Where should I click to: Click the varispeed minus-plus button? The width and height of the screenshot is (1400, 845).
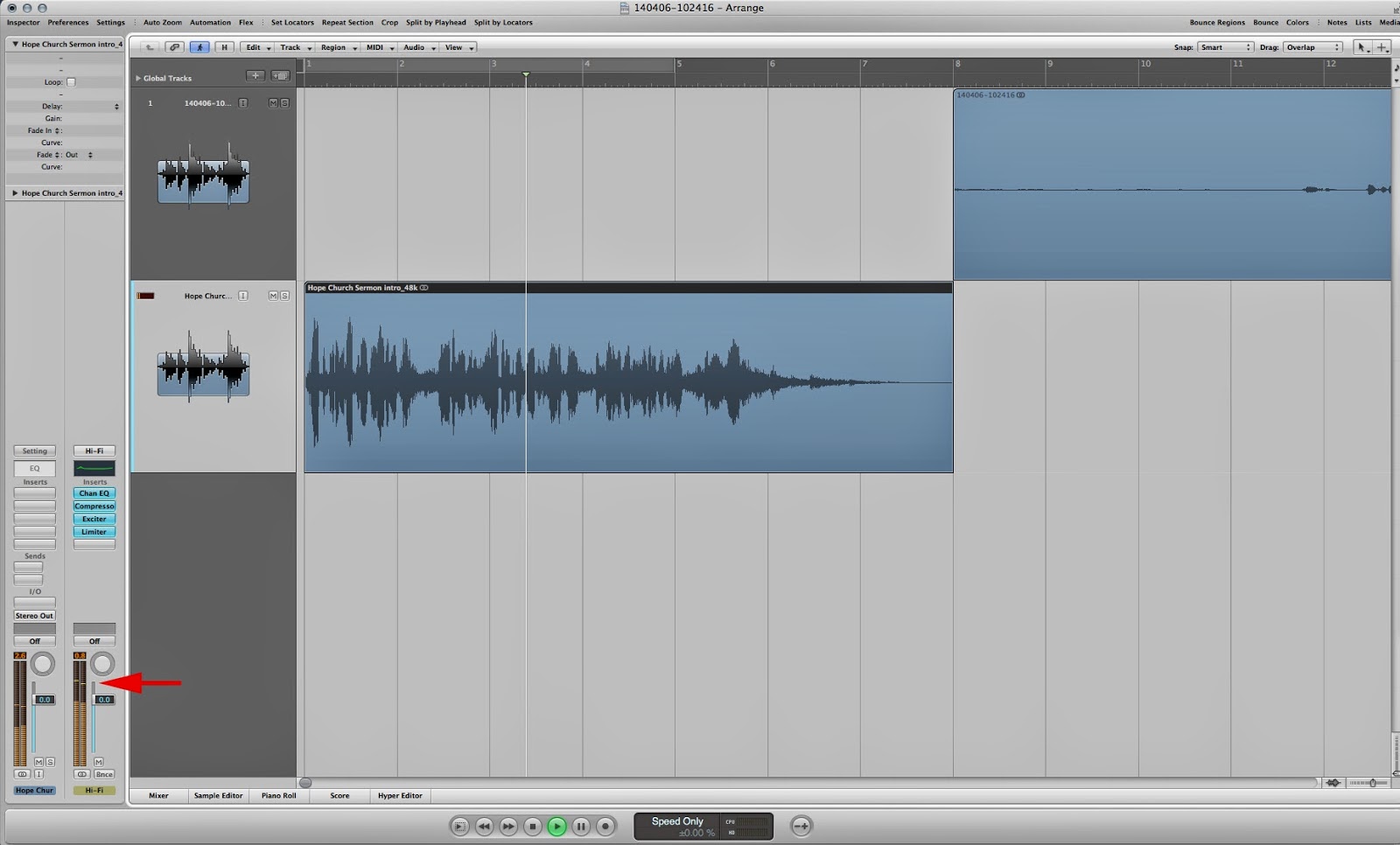[x=801, y=825]
